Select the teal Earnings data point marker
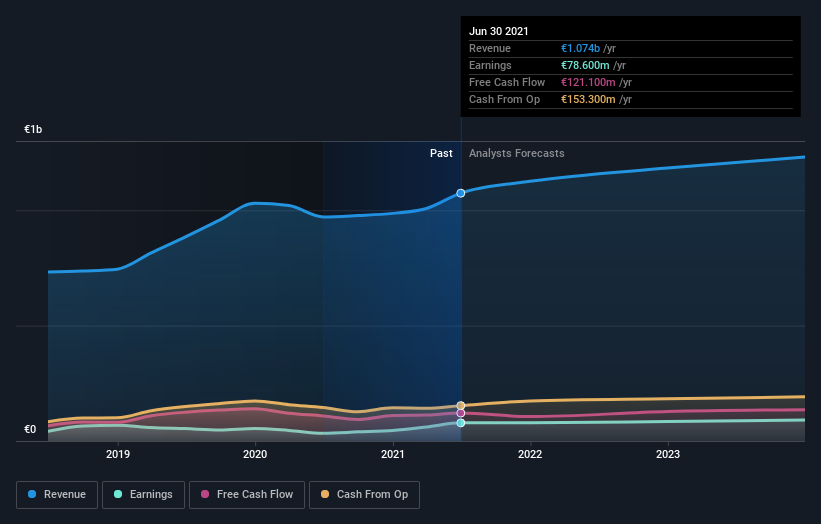Image resolution: width=821 pixels, height=524 pixels. coord(461,422)
